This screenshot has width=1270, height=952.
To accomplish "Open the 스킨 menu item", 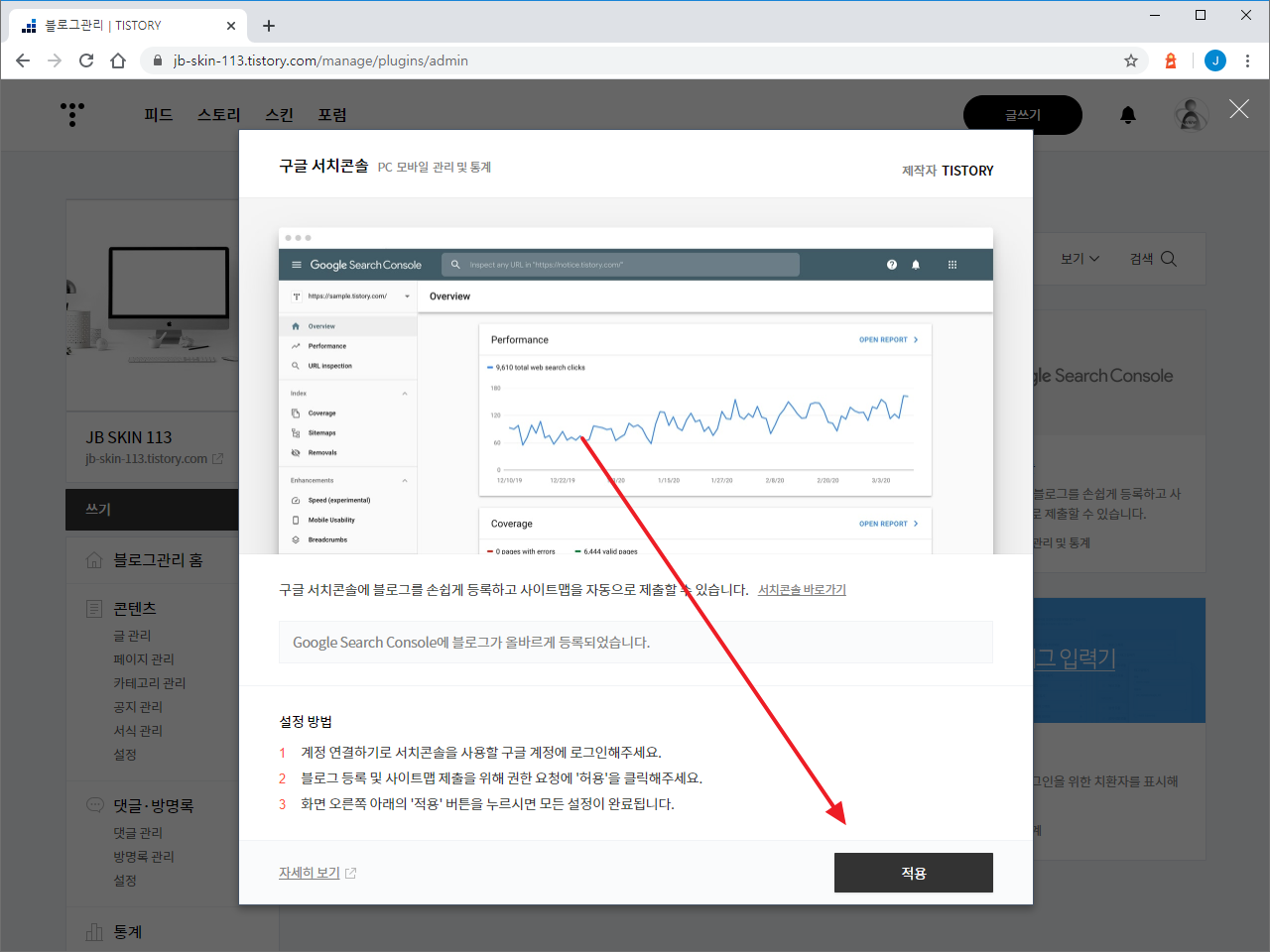I will tap(280, 115).
